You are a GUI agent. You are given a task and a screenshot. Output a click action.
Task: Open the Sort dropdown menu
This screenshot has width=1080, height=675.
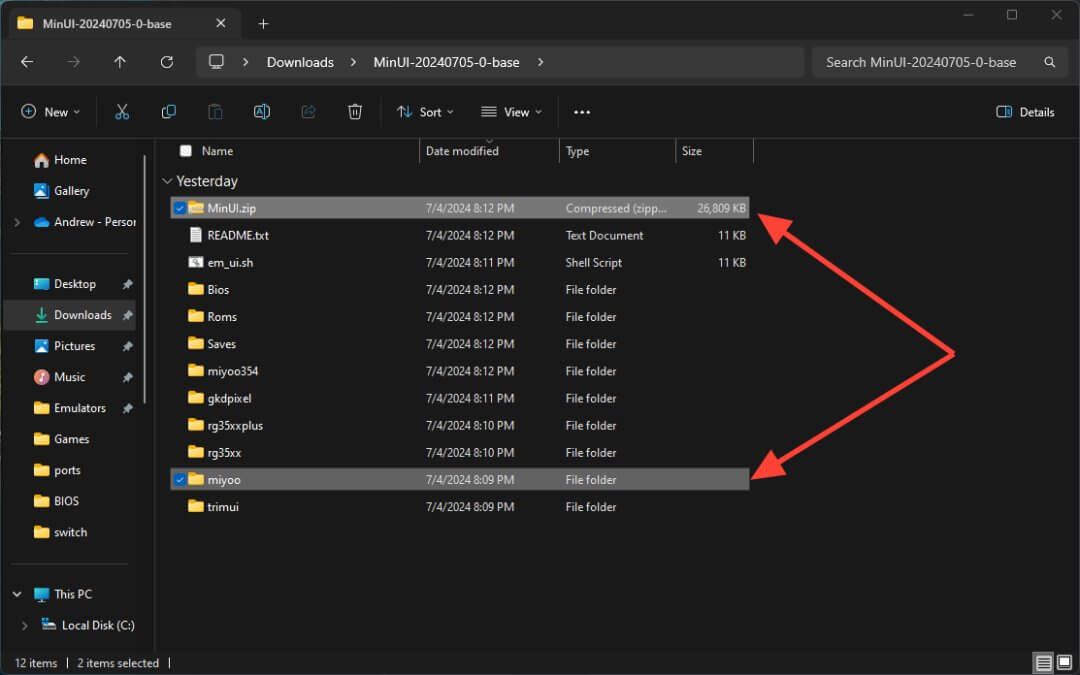coord(425,112)
